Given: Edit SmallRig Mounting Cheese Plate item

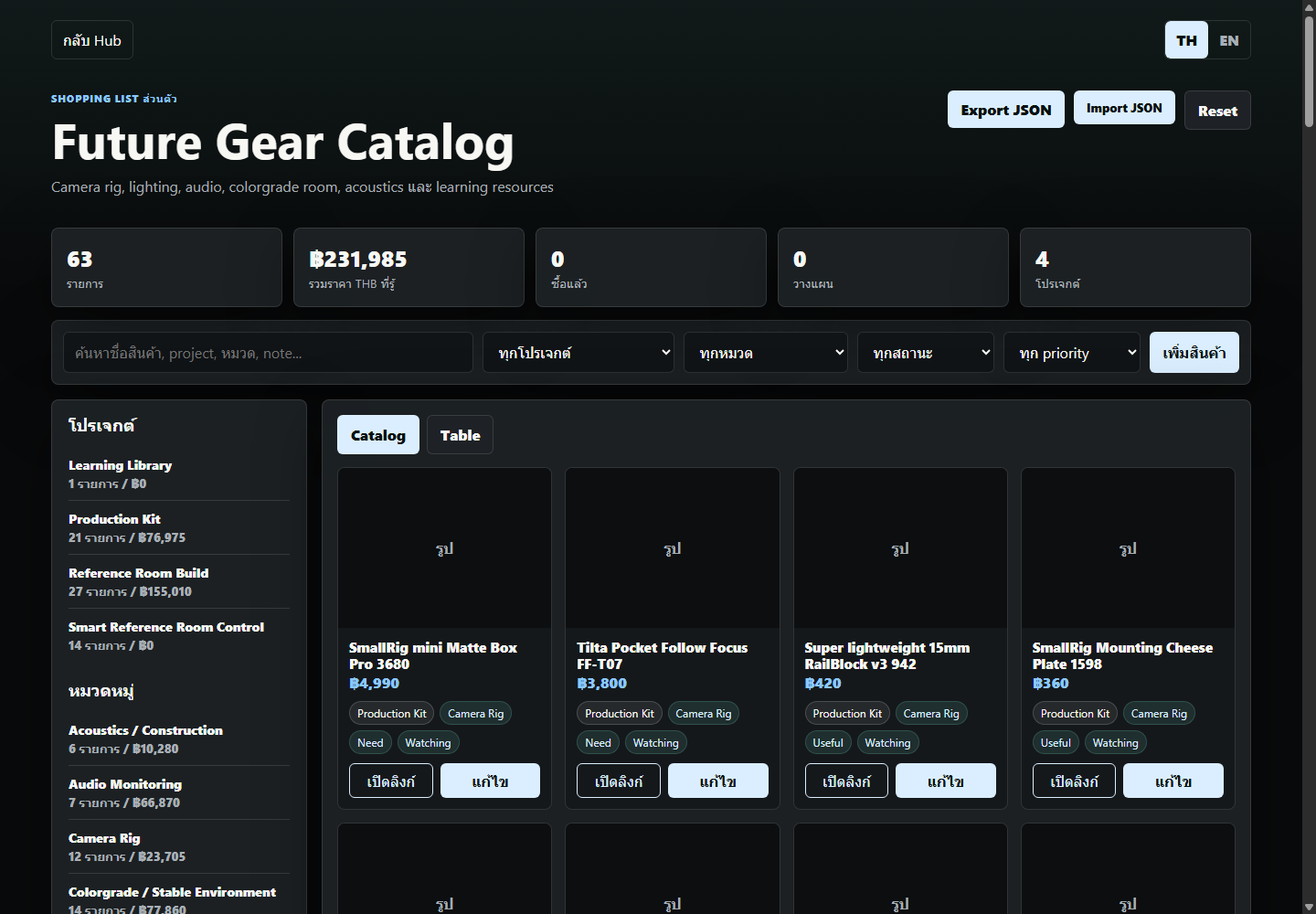Looking at the screenshot, I should point(1173,781).
